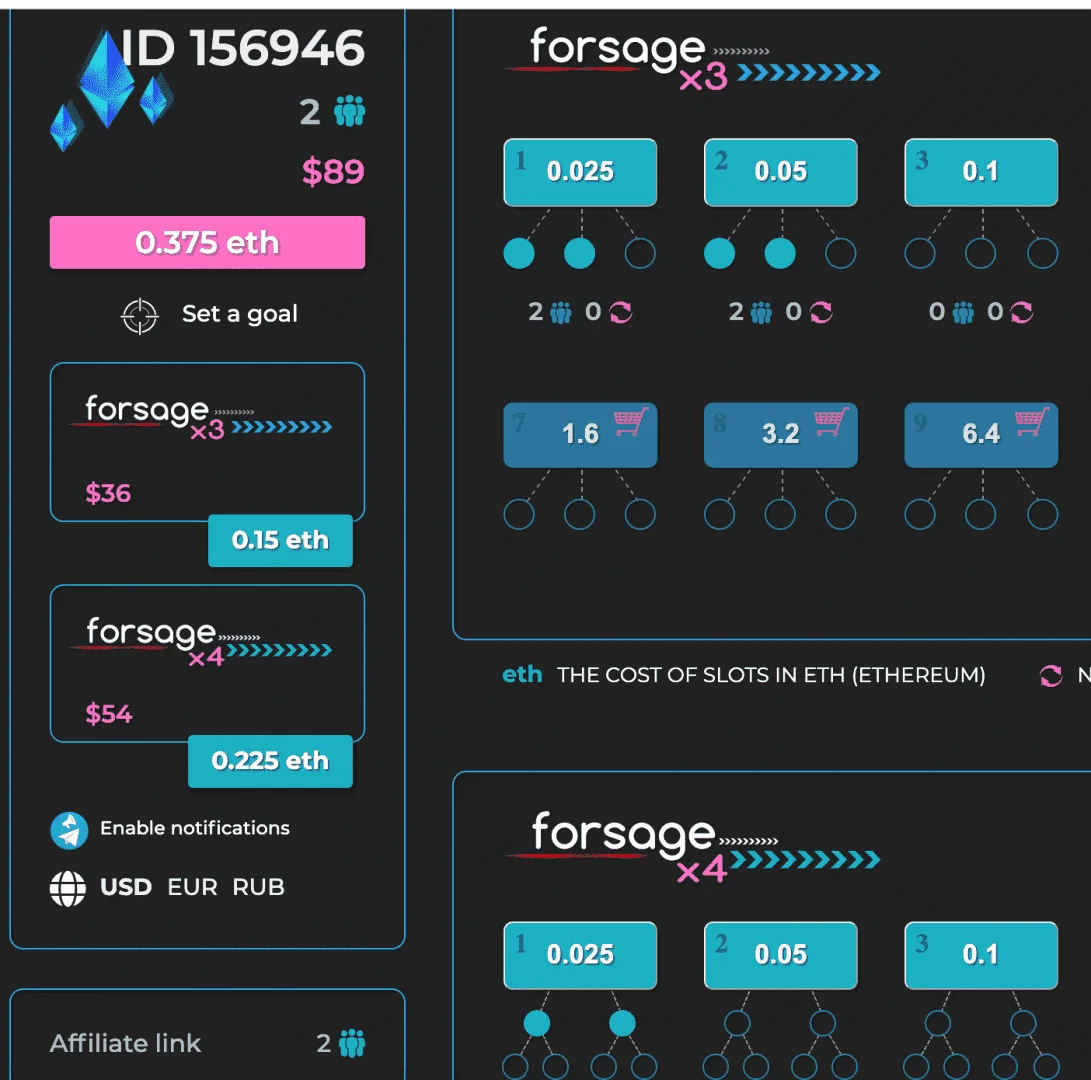This screenshot has height=1080, width=1091.
Task: Click the 0.225 eth badge
Action: [270, 761]
